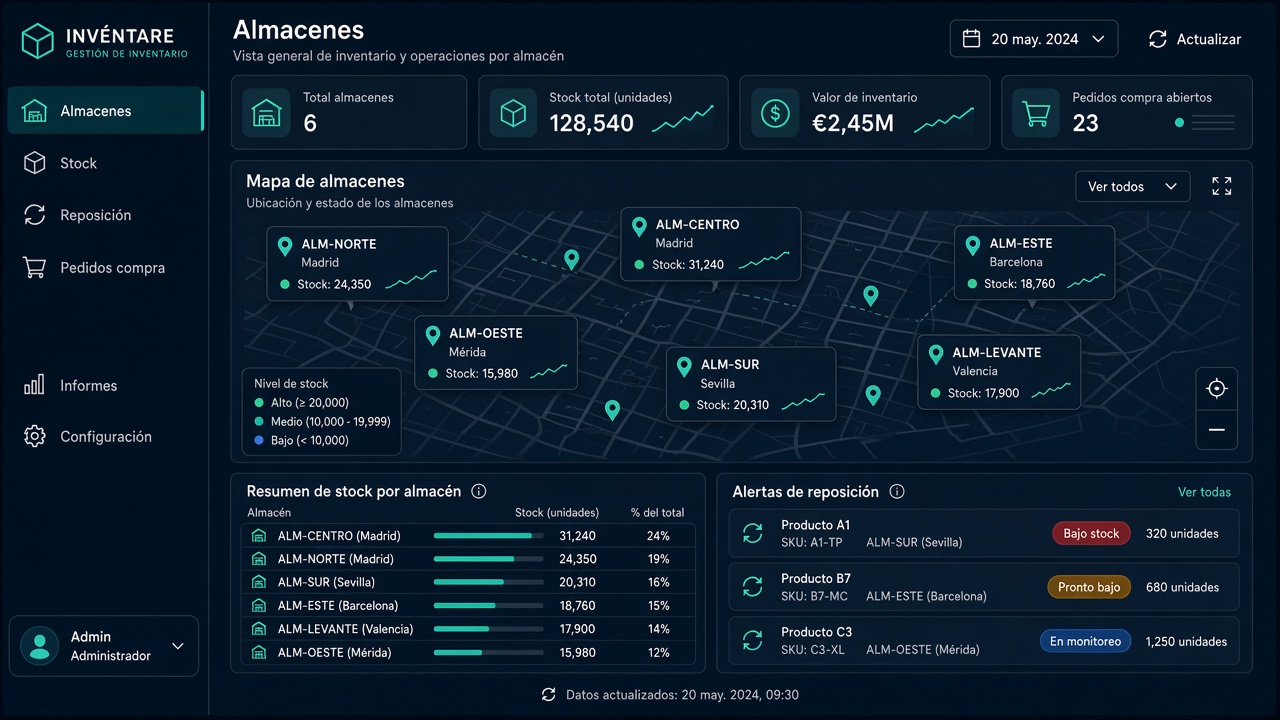Select the ALM-LEVANTE (Valencia) table row

(x=468, y=629)
